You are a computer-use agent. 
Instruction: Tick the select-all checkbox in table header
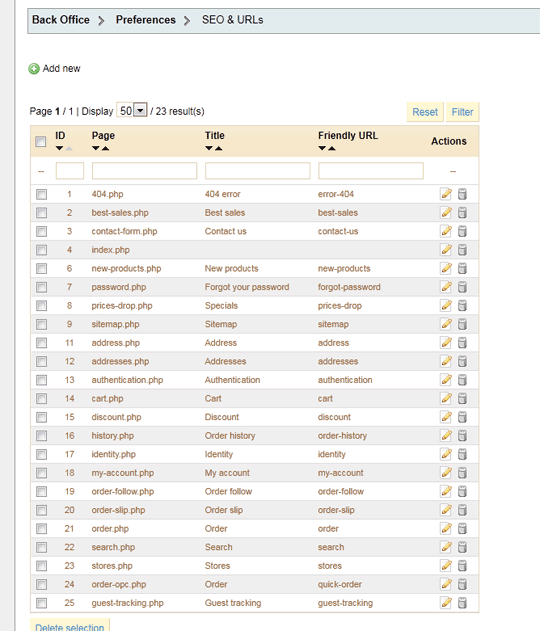tap(41, 141)
